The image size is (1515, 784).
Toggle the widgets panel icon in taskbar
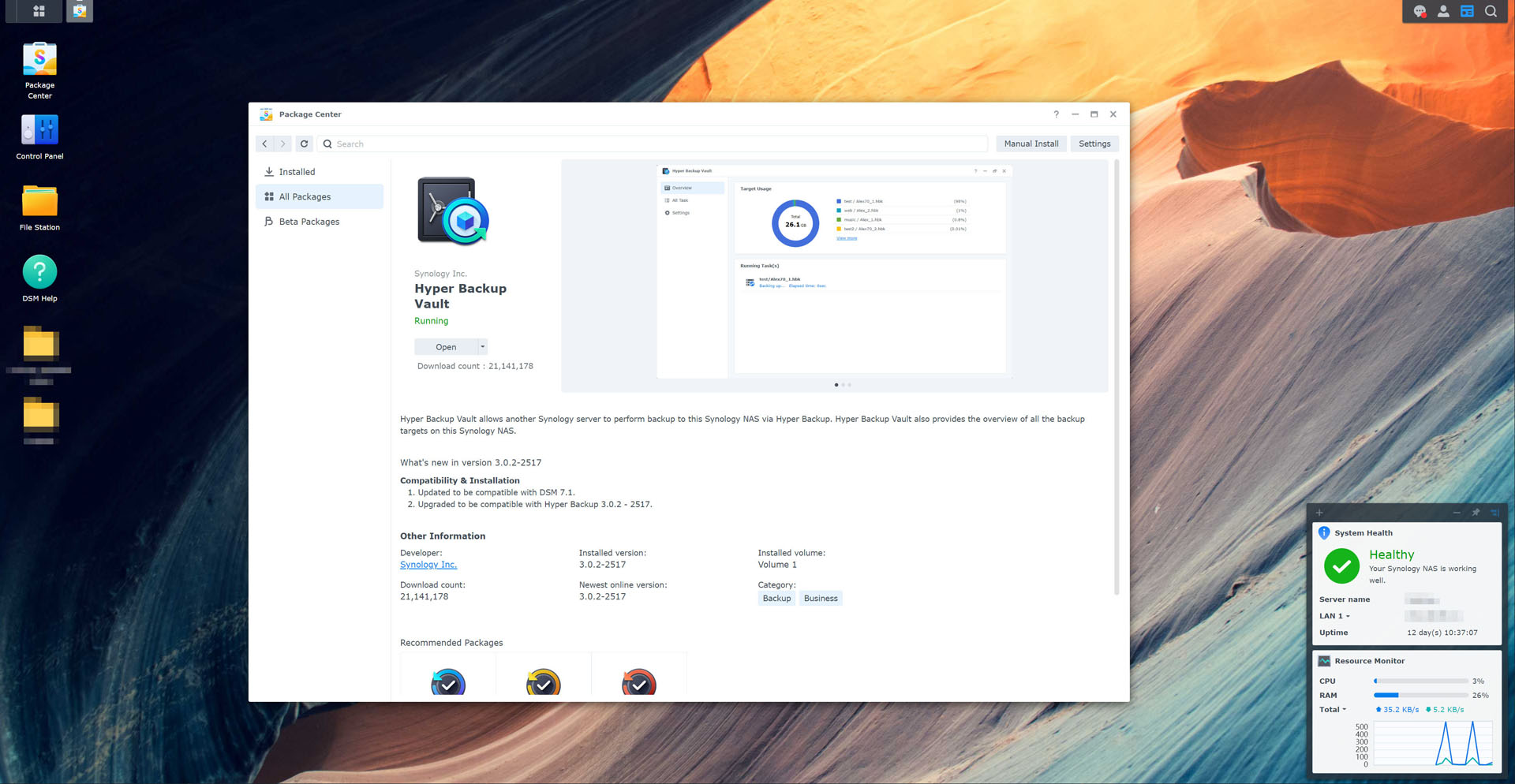click(x=1467, y=11)
